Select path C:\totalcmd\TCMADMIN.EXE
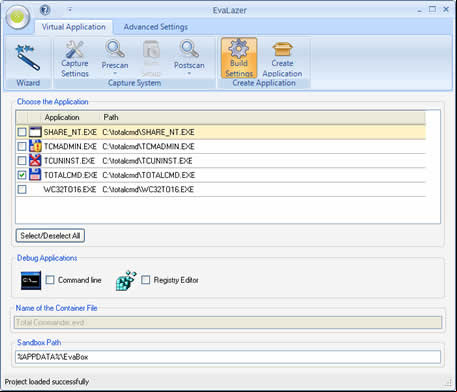This screenshot has width=457, height=392. click(x=149, y=147)
